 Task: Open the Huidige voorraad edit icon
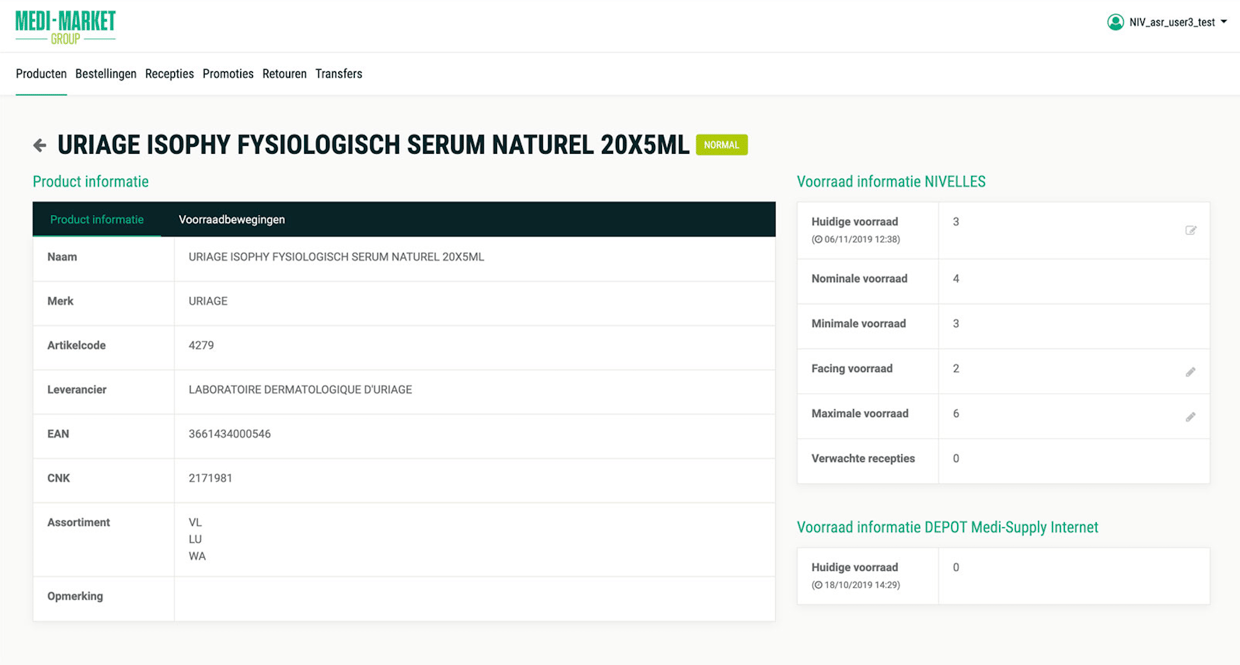(x=1190, y=230)
